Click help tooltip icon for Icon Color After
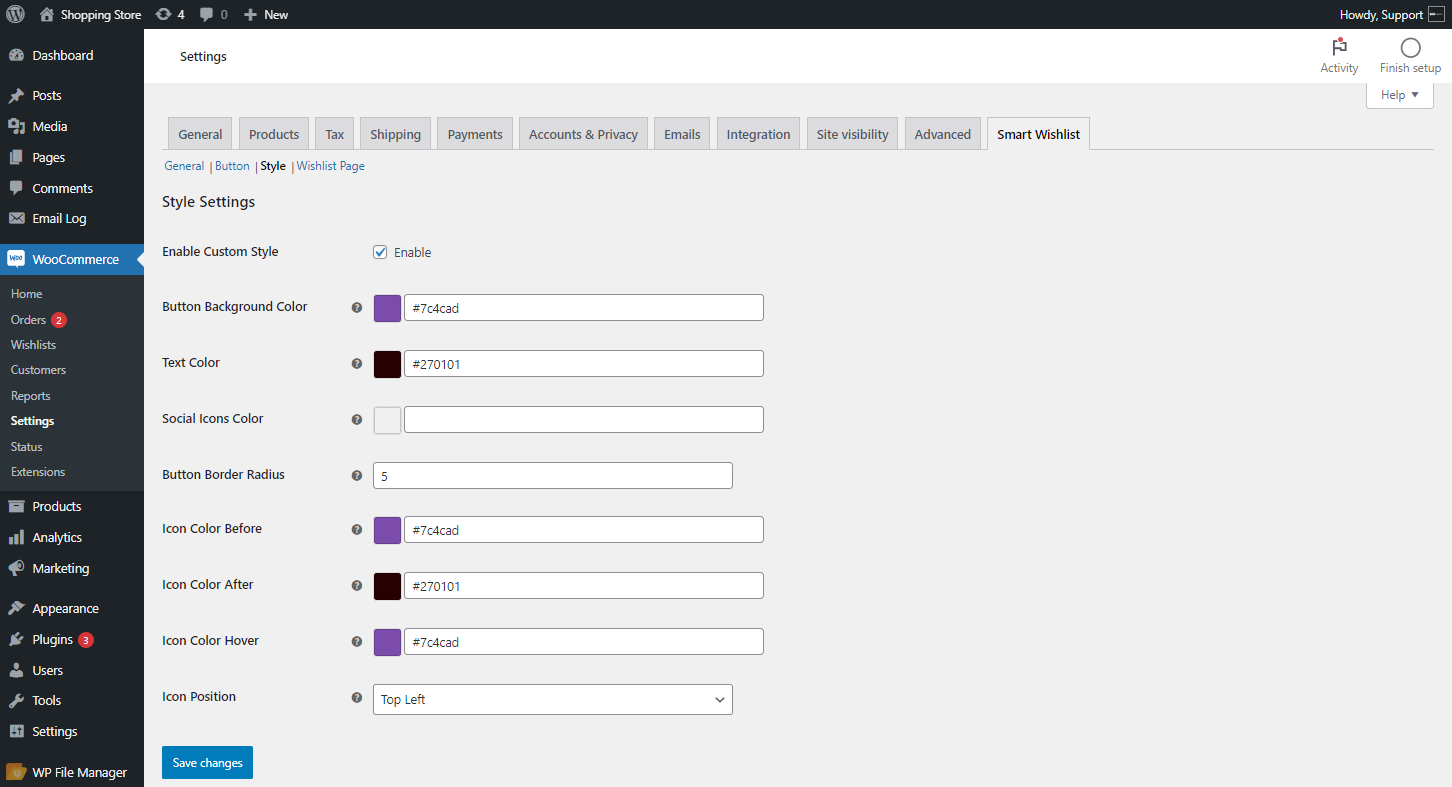 pos(357,586)
